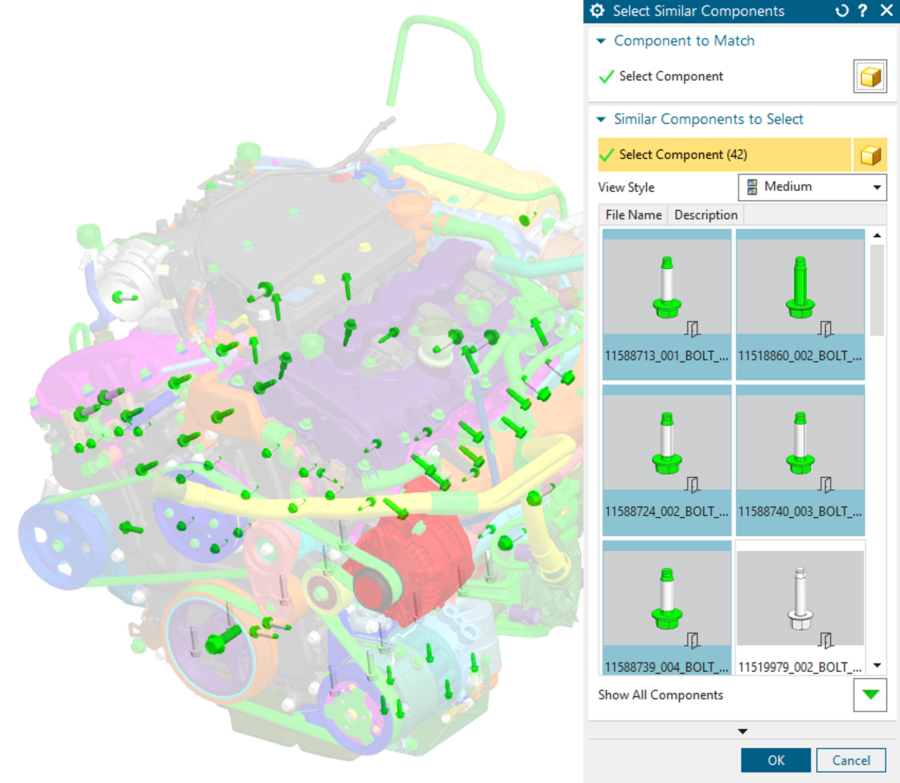Click the green Show All Components arrow

pos(869,695)
